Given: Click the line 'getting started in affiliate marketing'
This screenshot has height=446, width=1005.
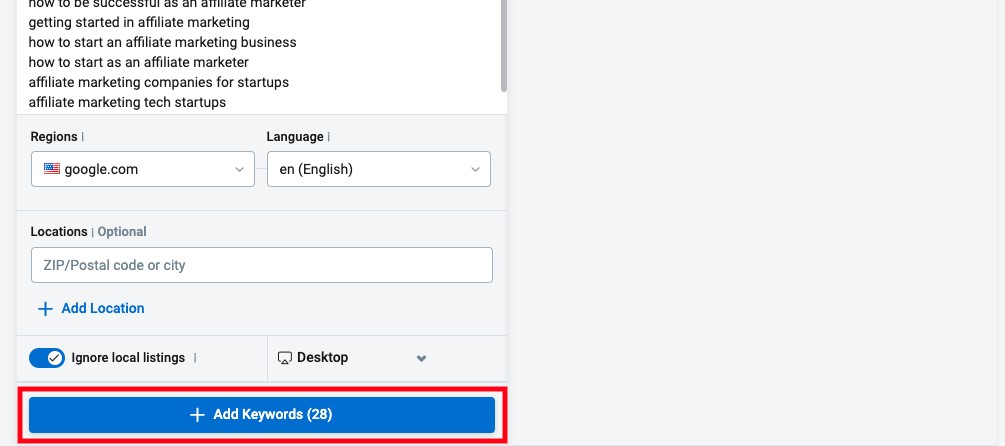Looking at the screenshot, I should coord(139,22).
